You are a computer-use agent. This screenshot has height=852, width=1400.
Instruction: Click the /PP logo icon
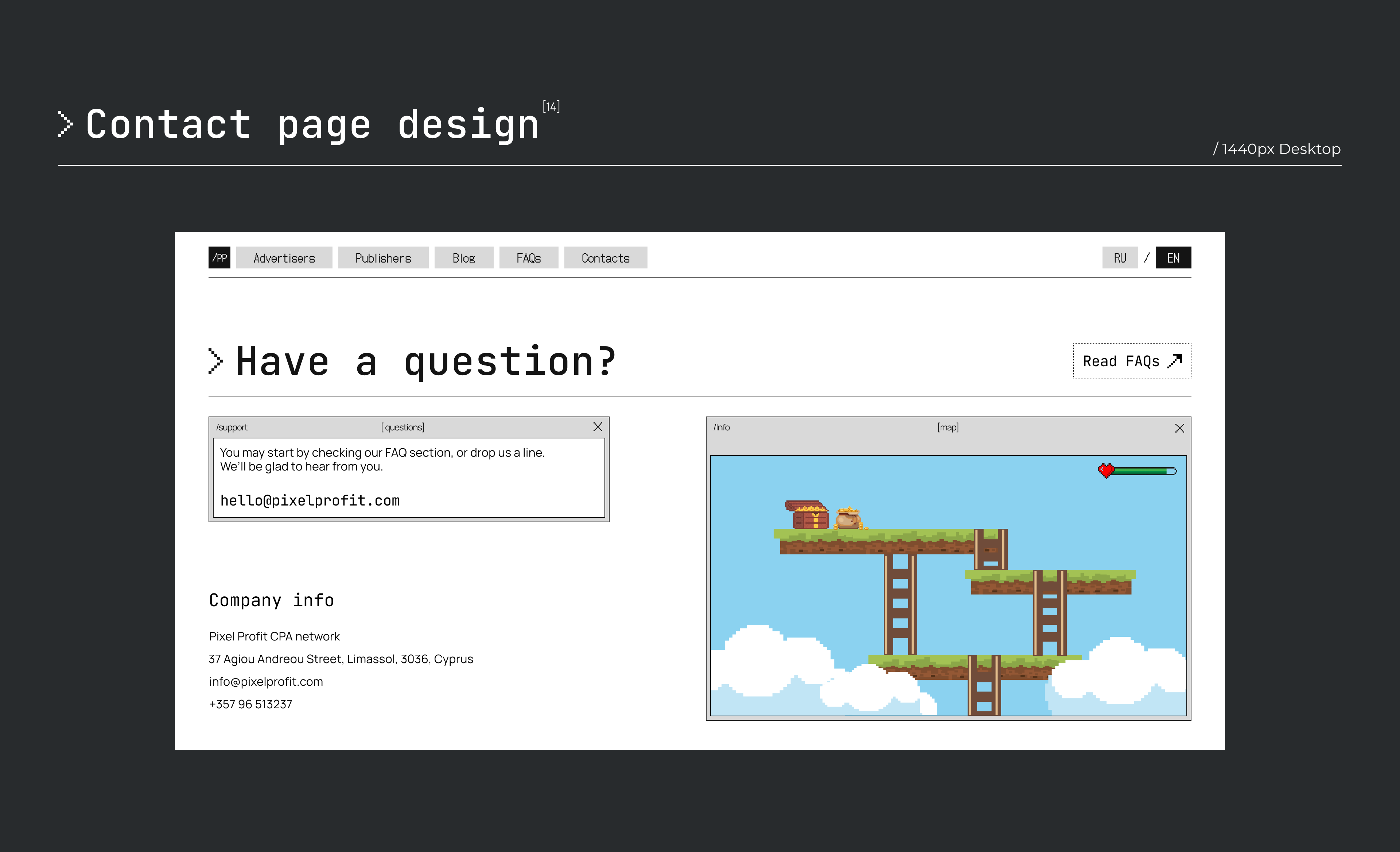[x=219, y=257]
